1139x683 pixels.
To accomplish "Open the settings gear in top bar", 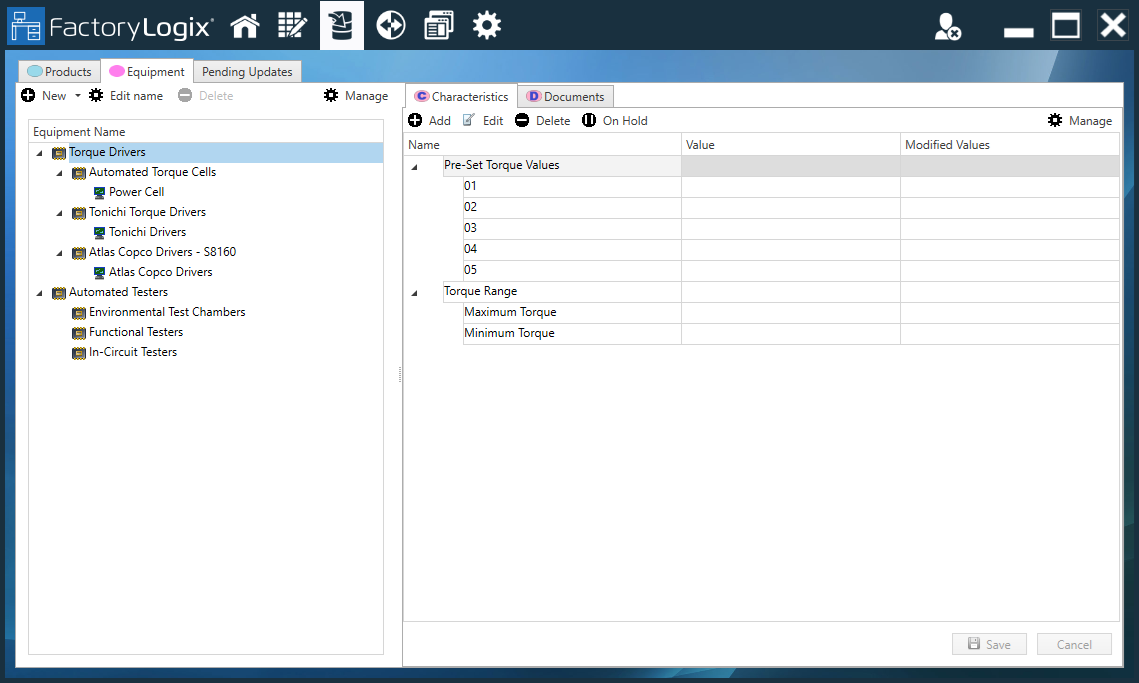I will point(487,26).
